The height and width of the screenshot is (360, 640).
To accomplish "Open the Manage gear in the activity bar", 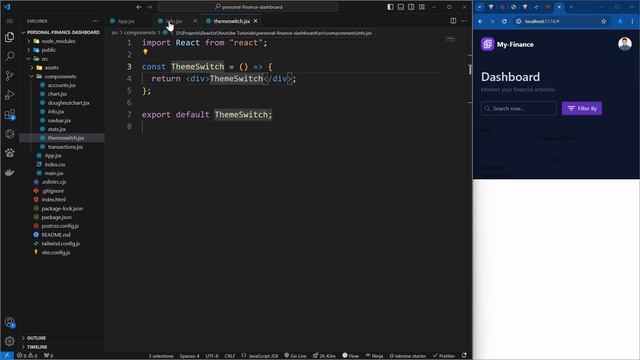I will tap(9, 341).
